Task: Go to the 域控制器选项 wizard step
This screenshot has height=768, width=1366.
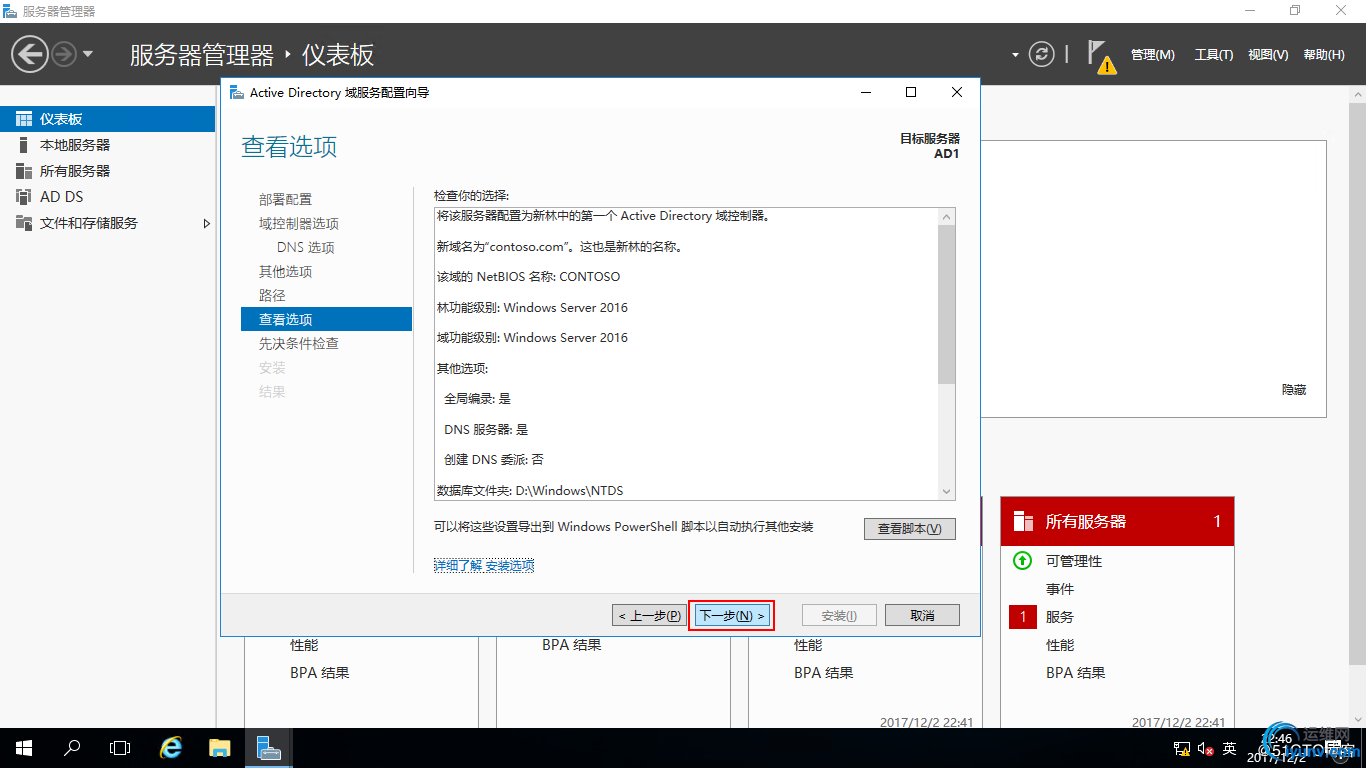Action: [x=299, y=223]
